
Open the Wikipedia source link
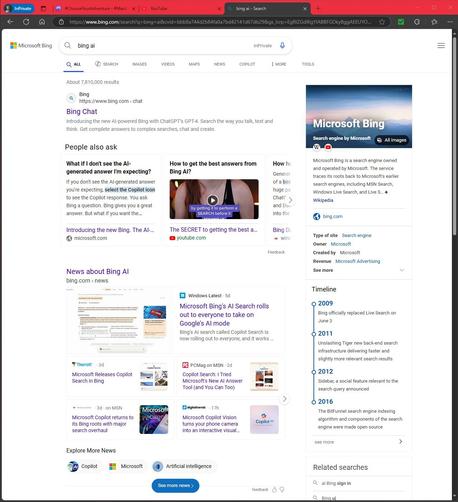[x=323, y=200]
